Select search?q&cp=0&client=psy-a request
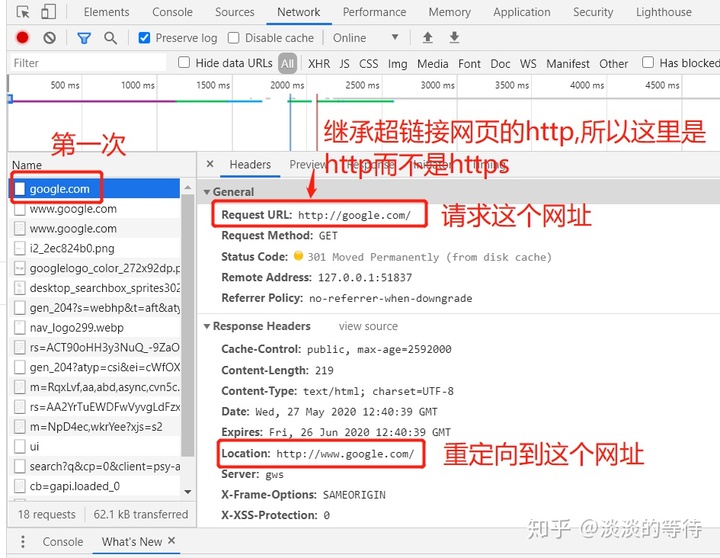Viewport: 720px width, 558px height. [x=94, y=466]
